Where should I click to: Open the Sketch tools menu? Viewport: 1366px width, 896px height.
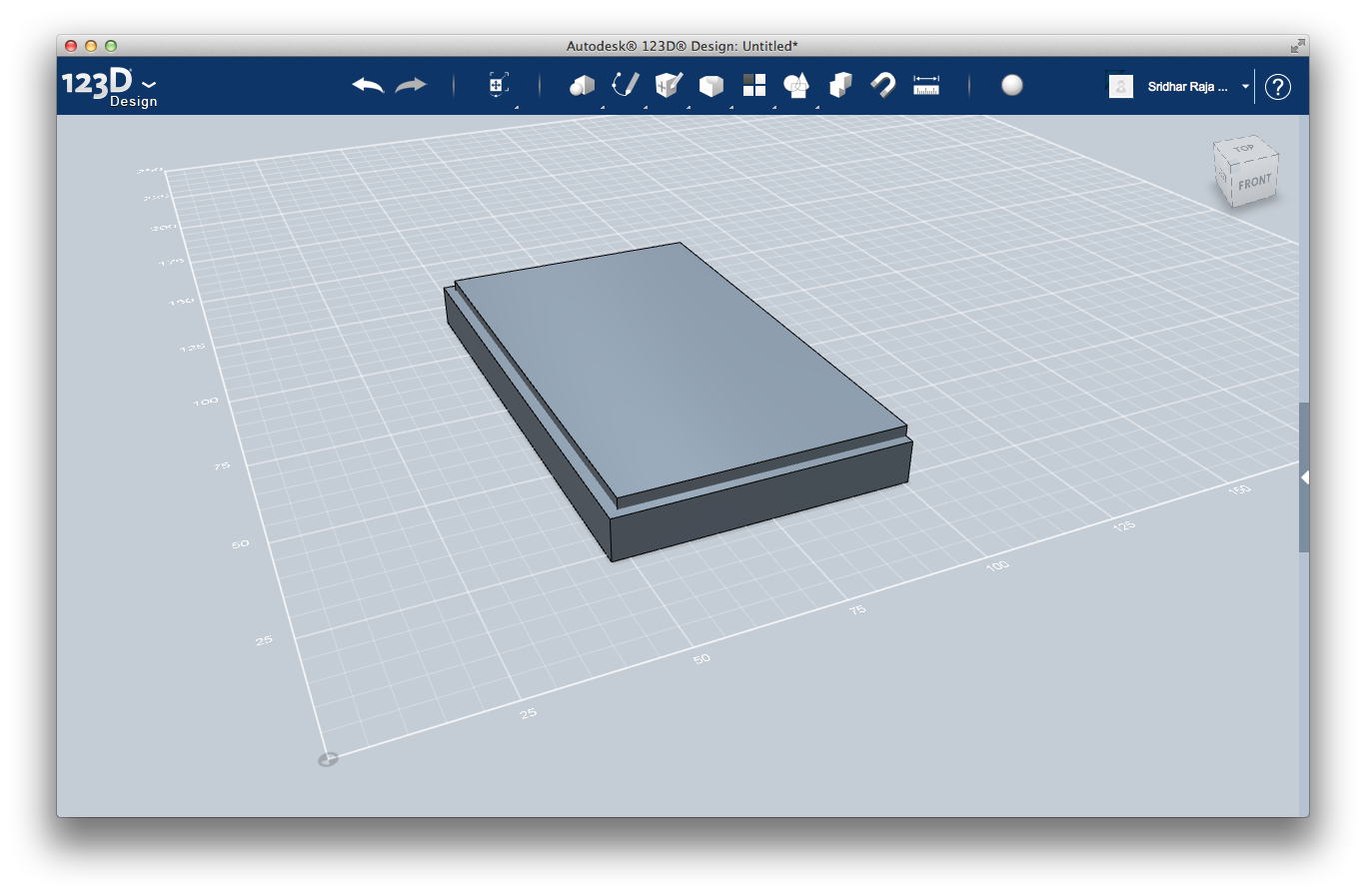(625, 85)
